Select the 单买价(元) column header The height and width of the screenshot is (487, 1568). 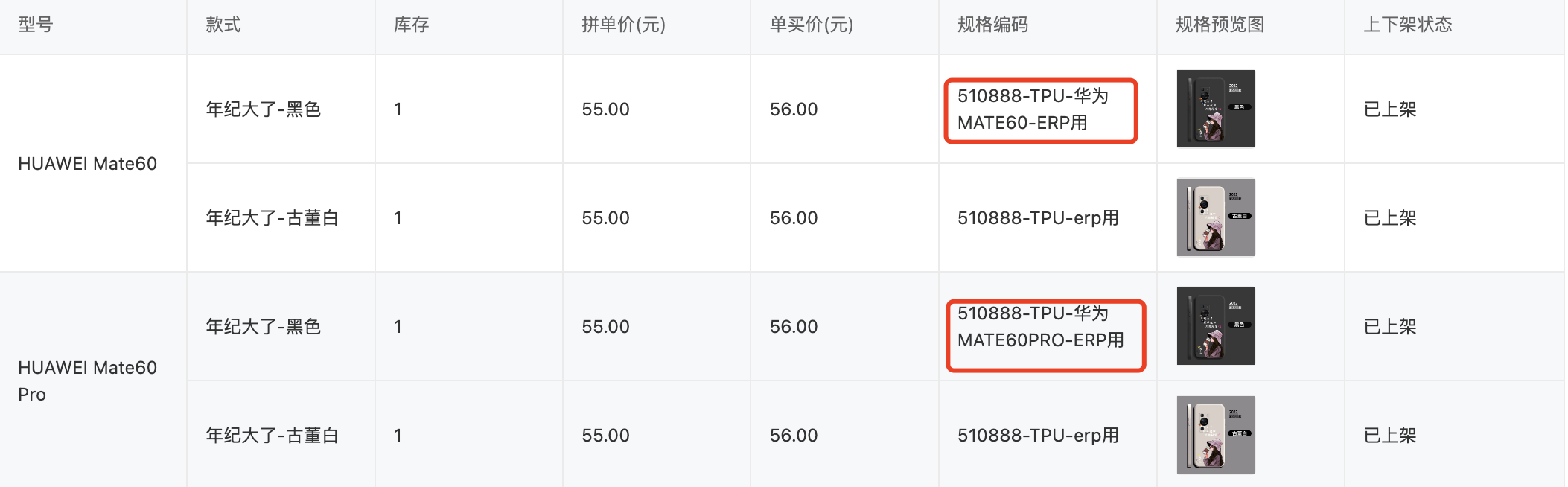coord(811,25)
